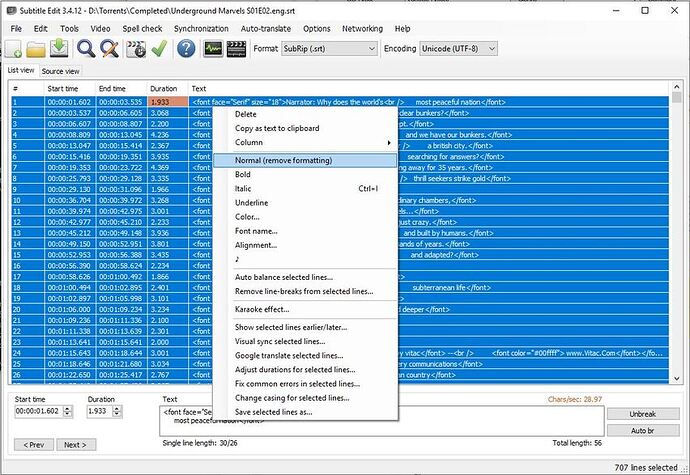690x475 pixels.
Task: Toggle the video player clapperboard icon
Action: tap(237, 48)
